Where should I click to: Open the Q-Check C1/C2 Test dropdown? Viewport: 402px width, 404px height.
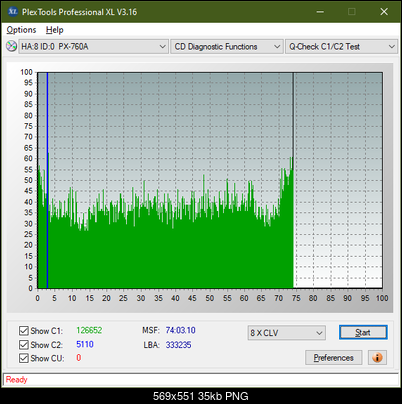point(341,47)
